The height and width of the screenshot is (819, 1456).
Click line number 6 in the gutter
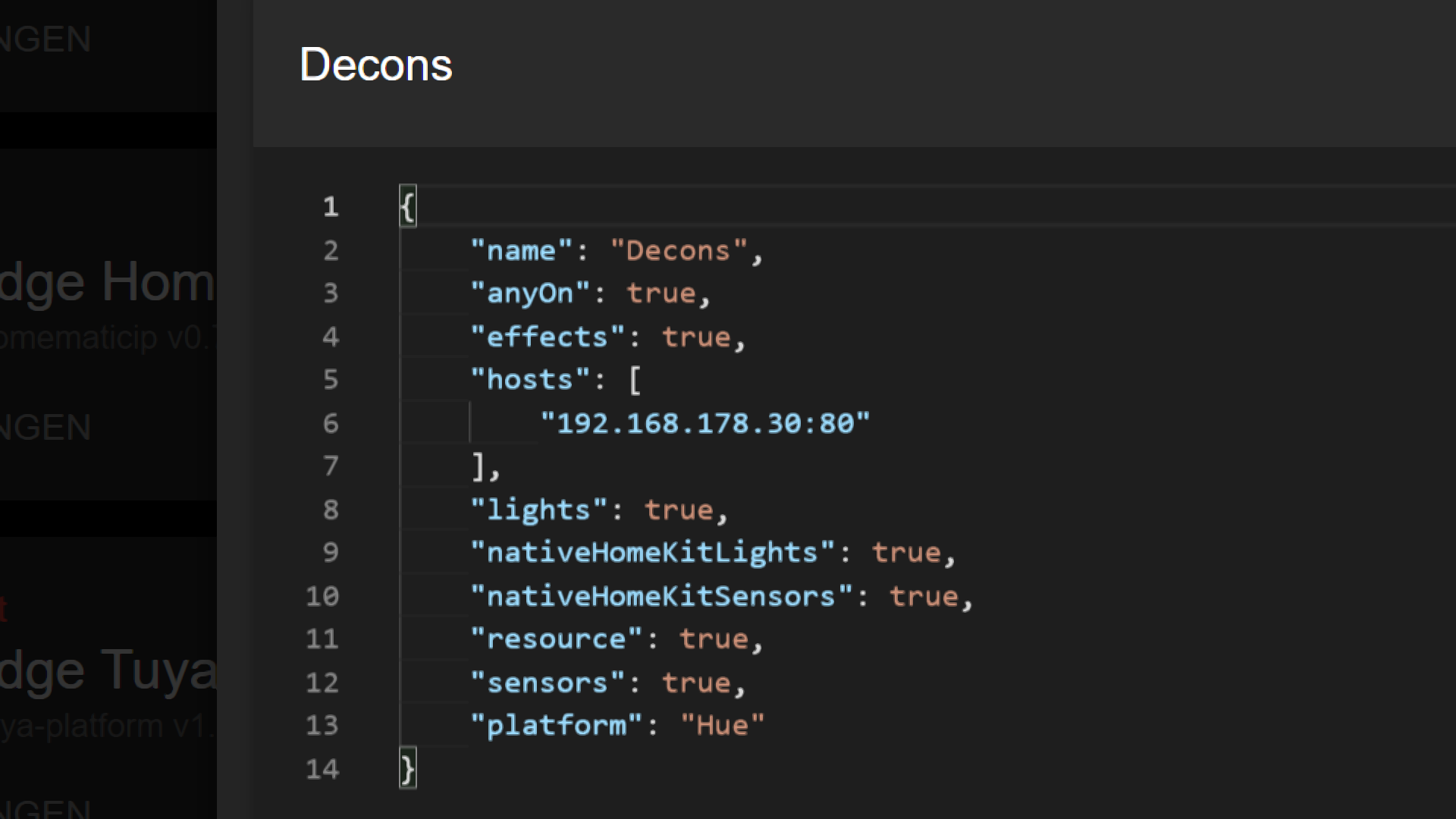331,423
